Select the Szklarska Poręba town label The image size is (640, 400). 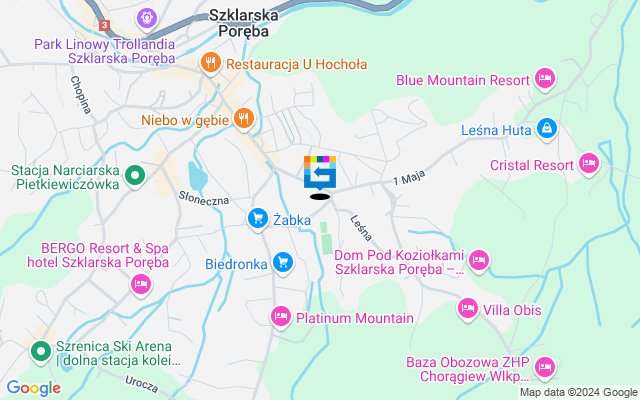point(244,23)
